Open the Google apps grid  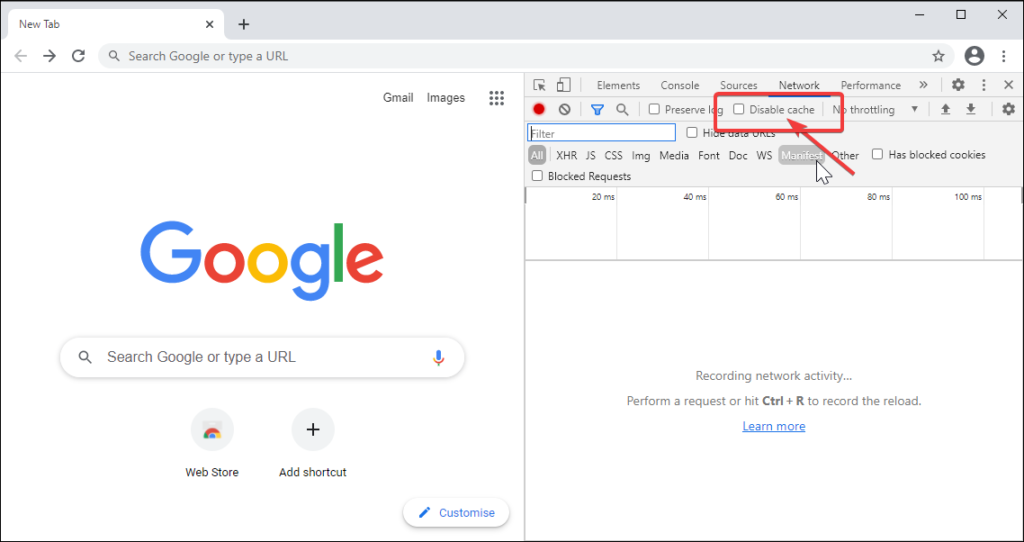point(496,98)
